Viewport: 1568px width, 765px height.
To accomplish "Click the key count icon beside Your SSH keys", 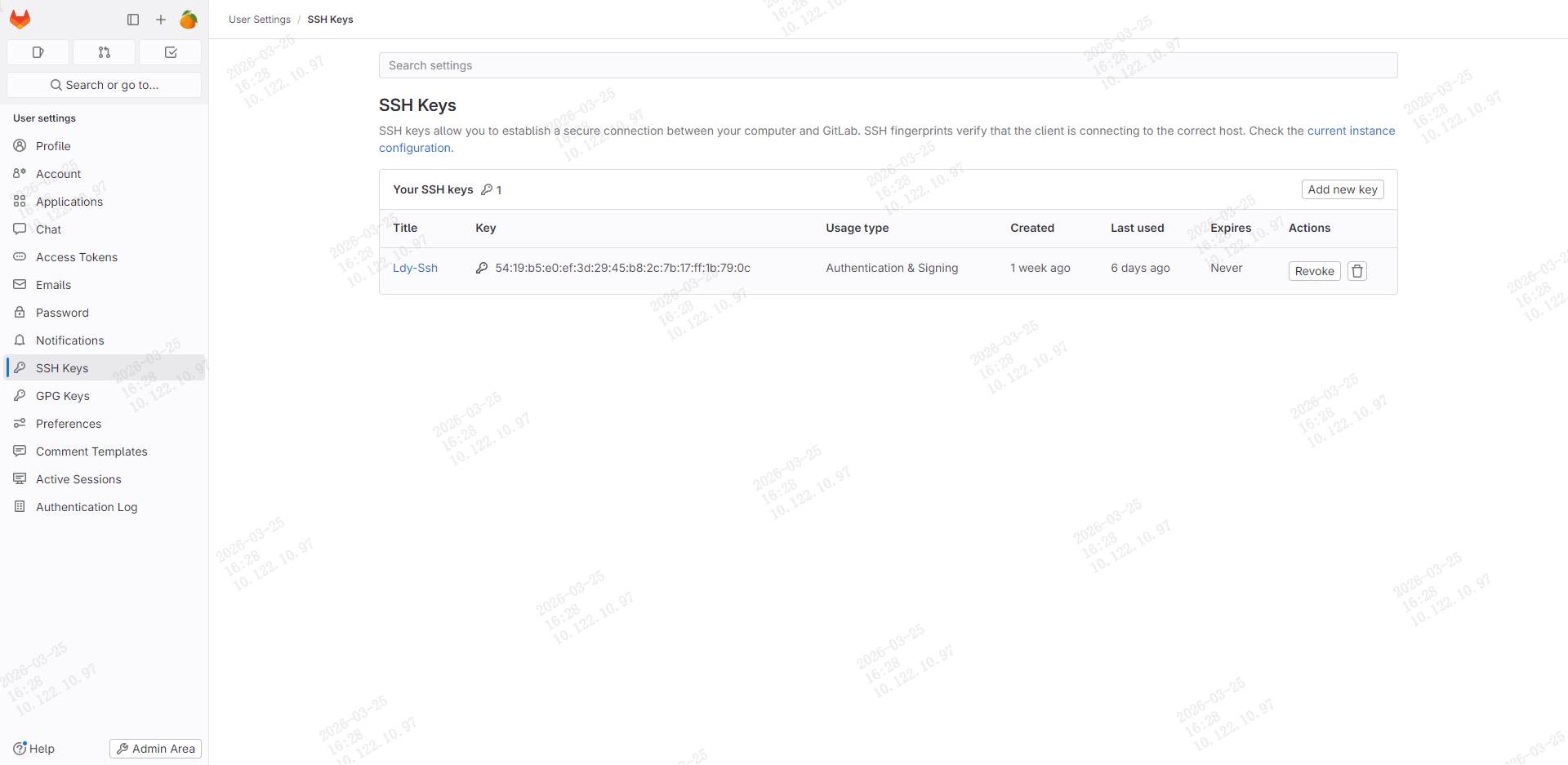I will [x=487, y=189].
